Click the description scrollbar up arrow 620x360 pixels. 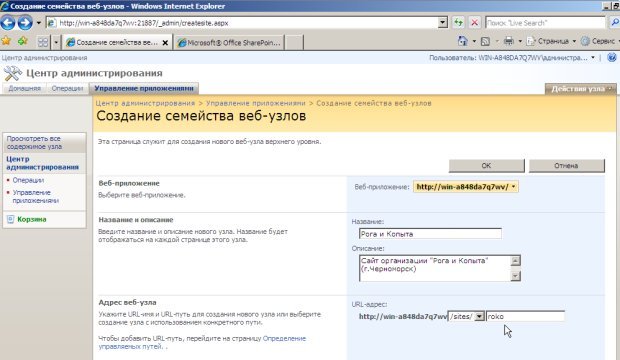pyautogui.click(x=515, y=261)
